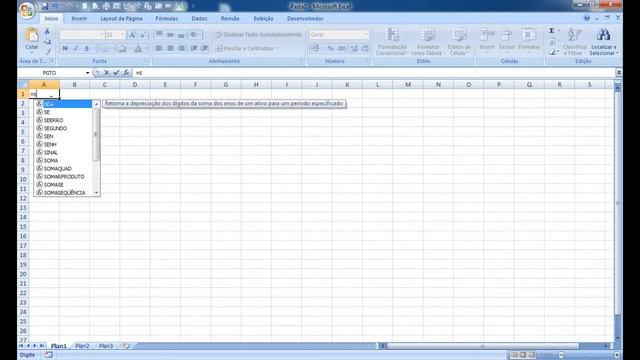Image resolution: width=640 pixels, height=360 pixels.
Task: Click the Inserir cells button
Action: [487, 40]
